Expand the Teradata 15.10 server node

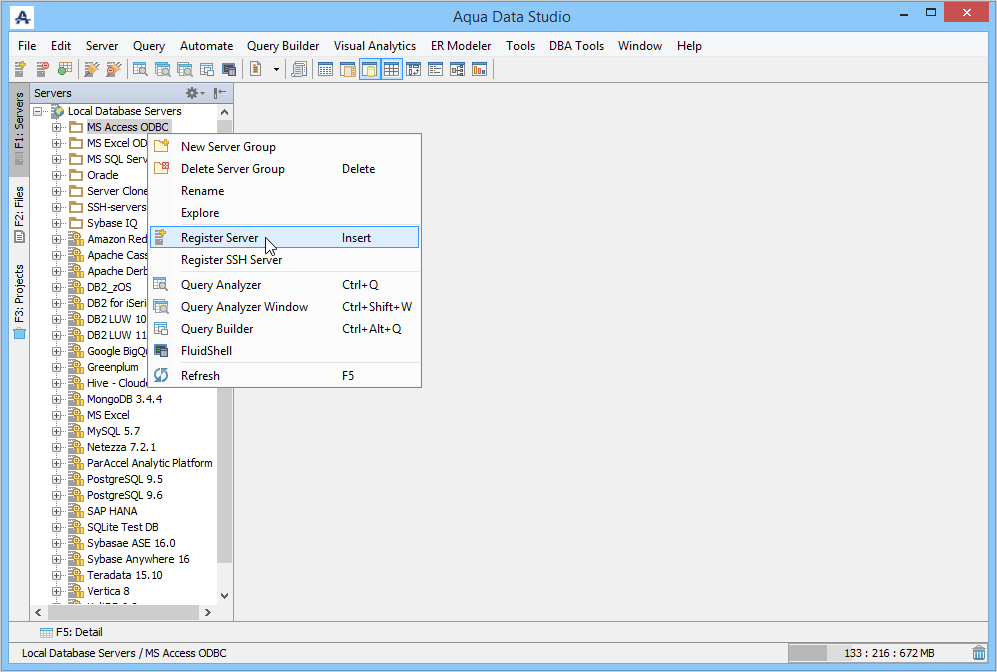57,575
